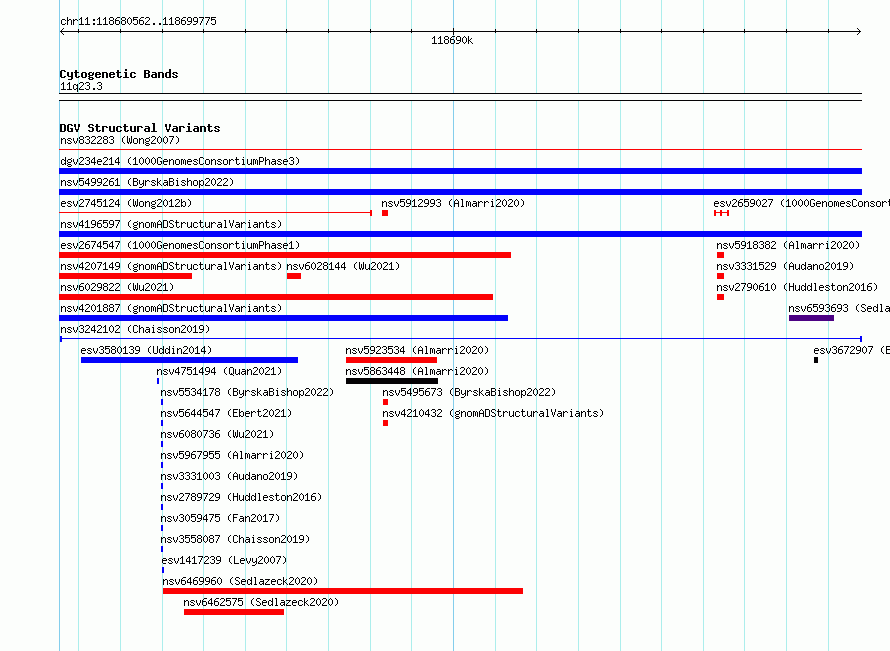The width and height of the screenshot is (890, 651).
Task: Select the red marker under nsv4210432
Action: [x=385, y=423]
